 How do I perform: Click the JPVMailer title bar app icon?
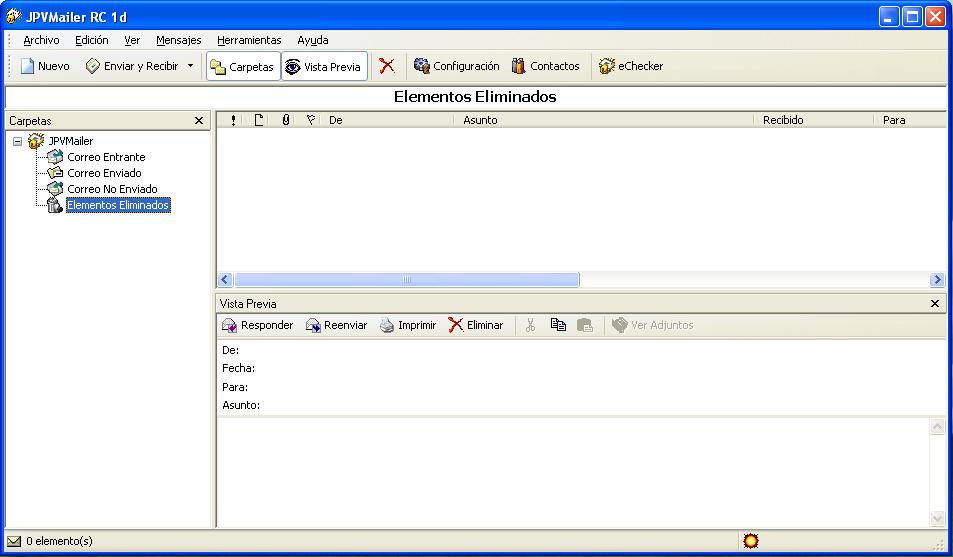coord(14,16)
